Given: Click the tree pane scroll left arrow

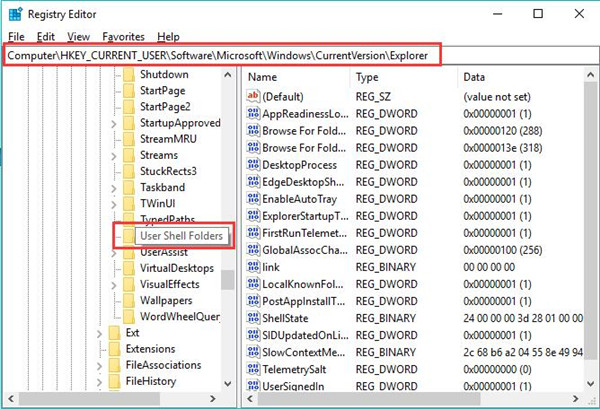Looking at the screenshot, I should (11, 399).
